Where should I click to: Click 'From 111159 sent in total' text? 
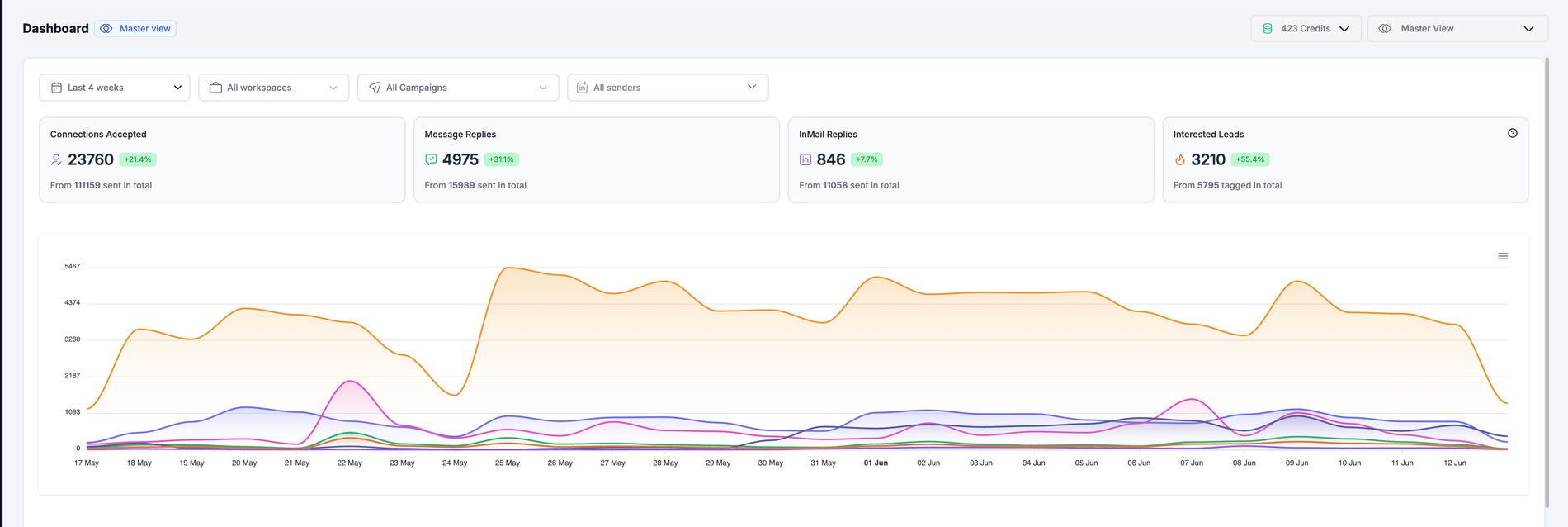[x=101, y=185]
